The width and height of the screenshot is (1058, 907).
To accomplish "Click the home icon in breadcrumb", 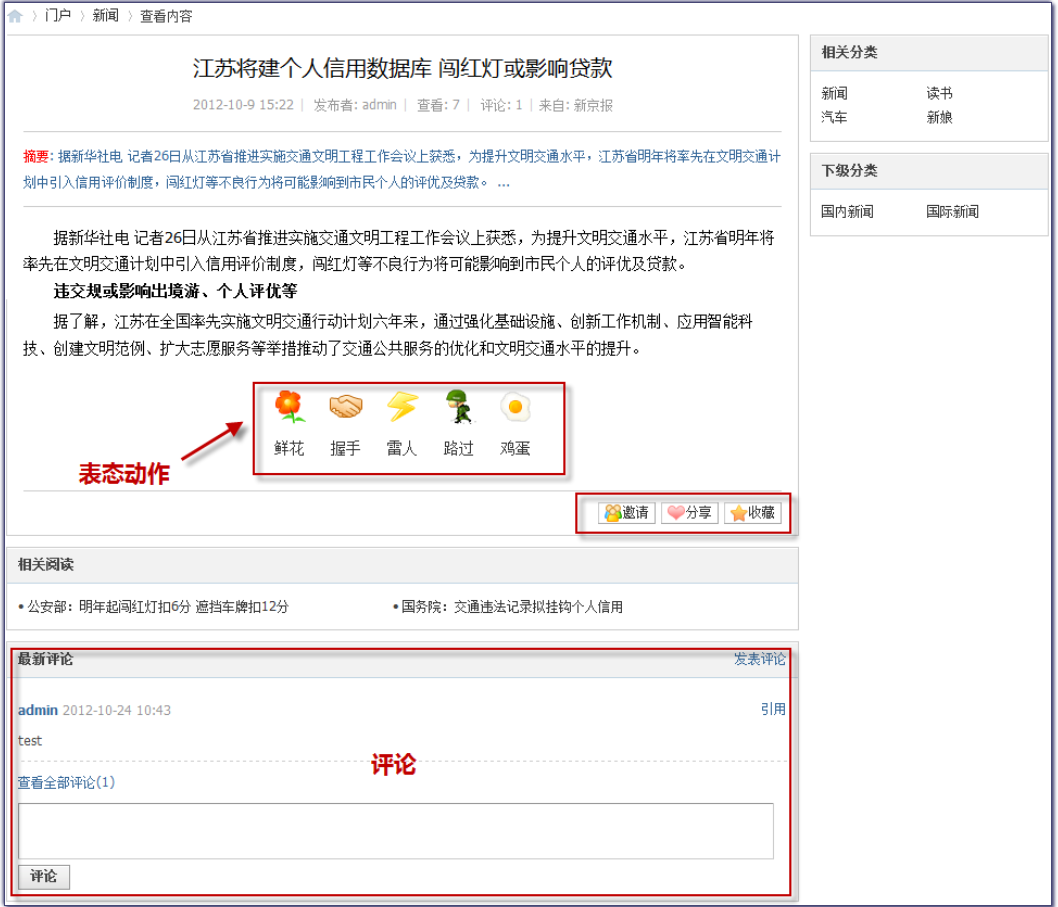I will [x=15, y=16].
